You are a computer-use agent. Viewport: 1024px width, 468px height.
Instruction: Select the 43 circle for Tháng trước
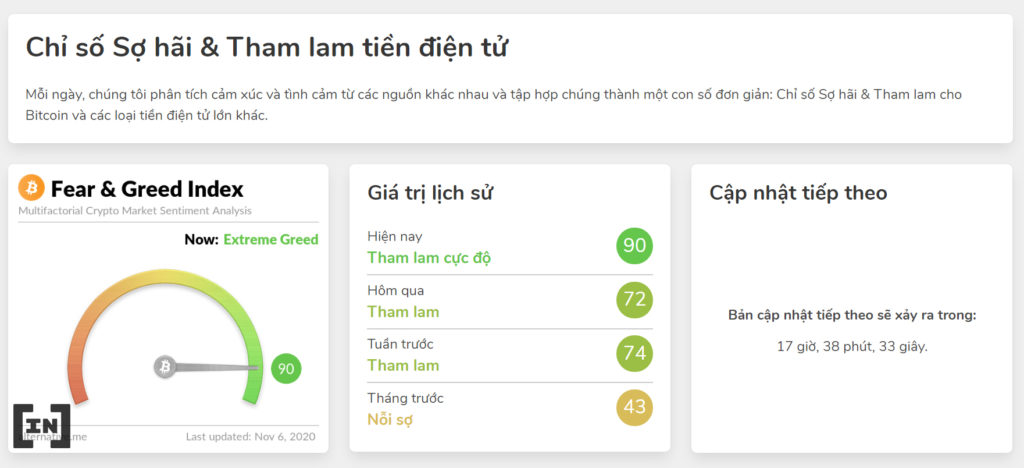tap(634, 407)
